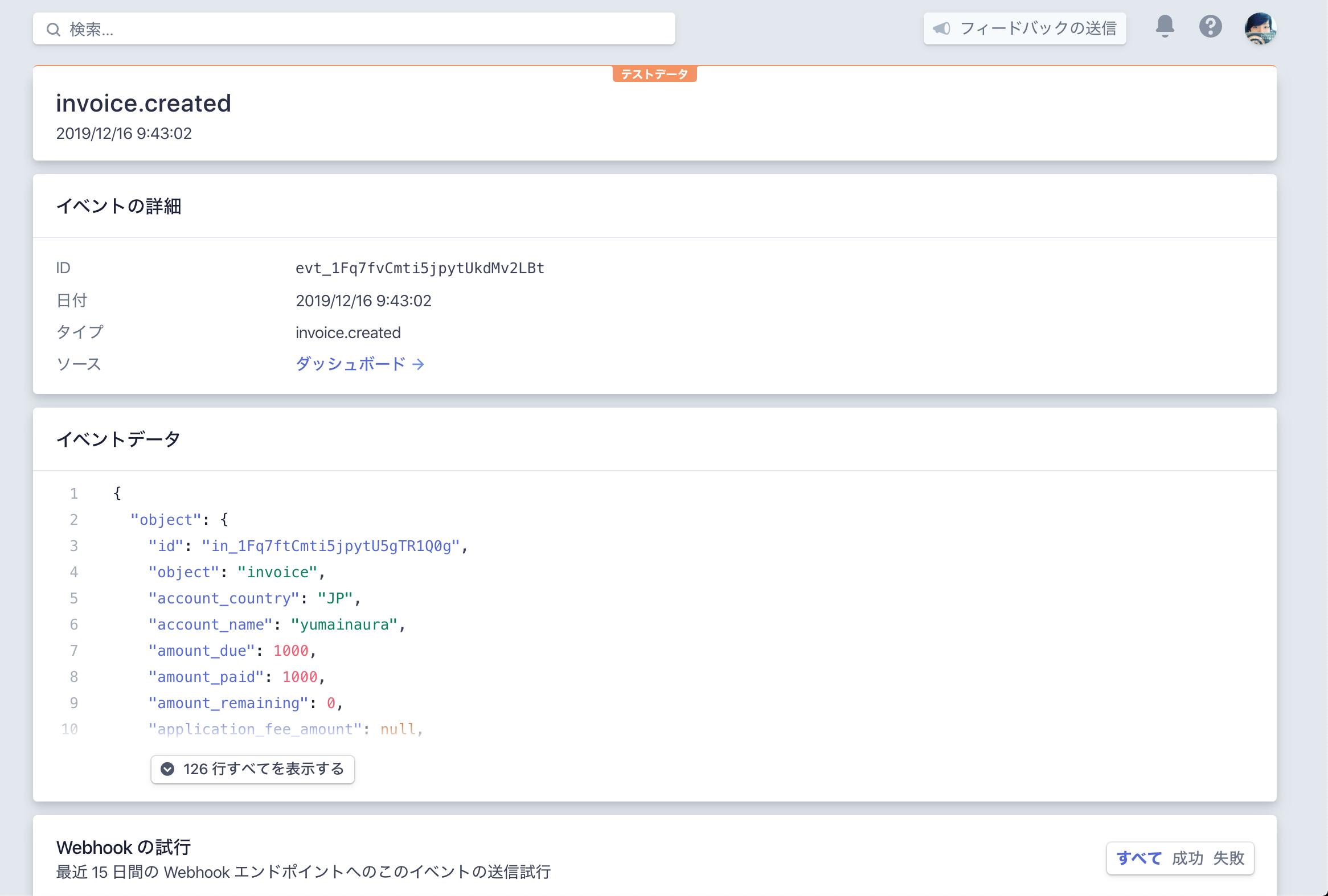Open the help question mark icon
1328x896 pixels.
[x=1210, y=26]
